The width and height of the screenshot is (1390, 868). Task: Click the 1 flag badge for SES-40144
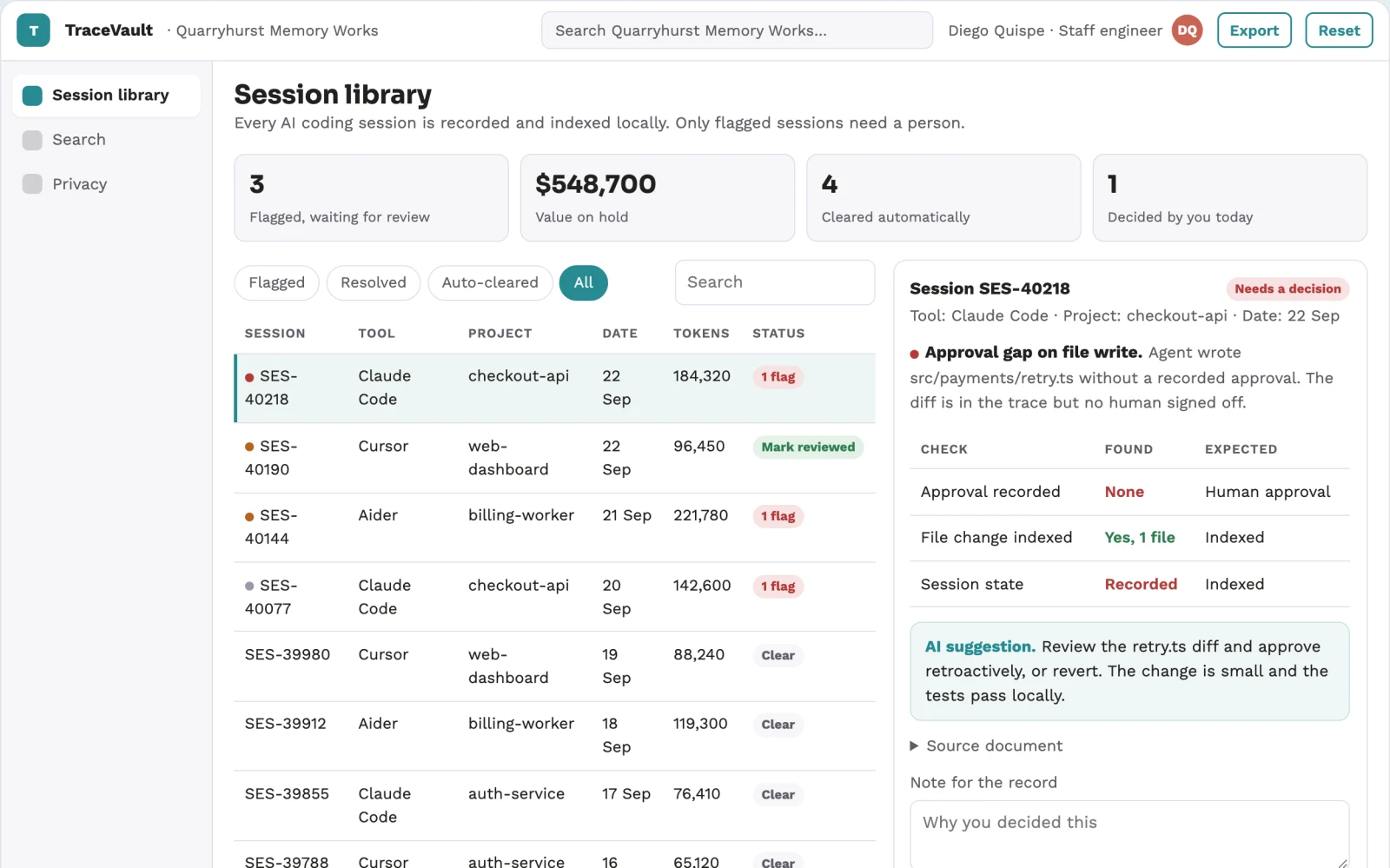(x=778, y=516)
